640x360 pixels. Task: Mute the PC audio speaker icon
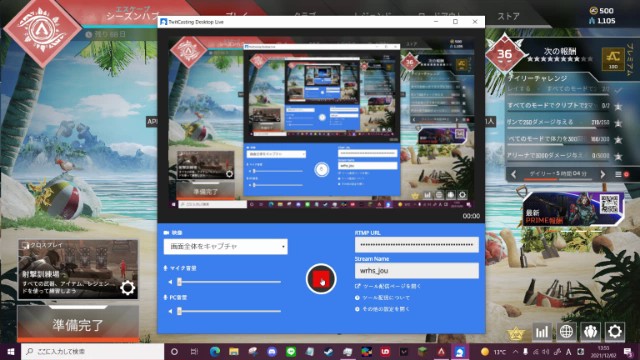(170, 311)
